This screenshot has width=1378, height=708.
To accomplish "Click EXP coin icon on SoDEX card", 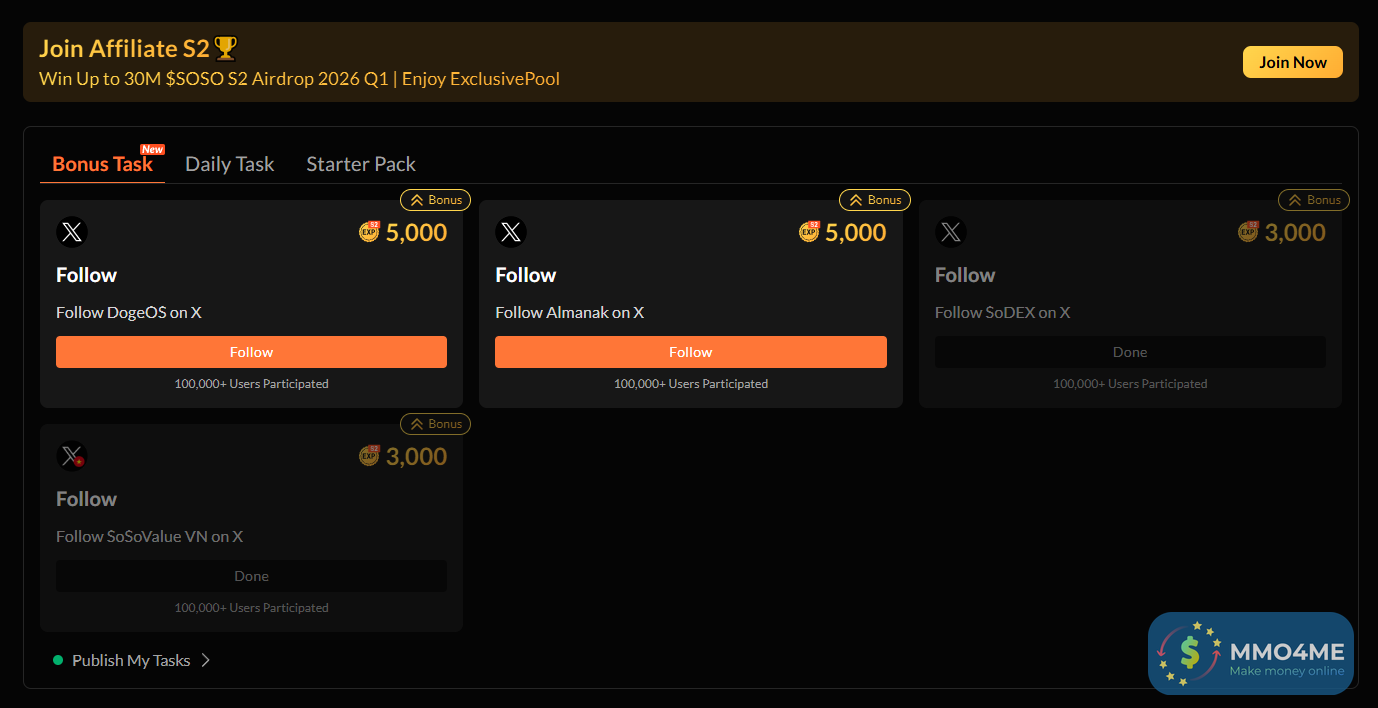I will coord(1248,232).
